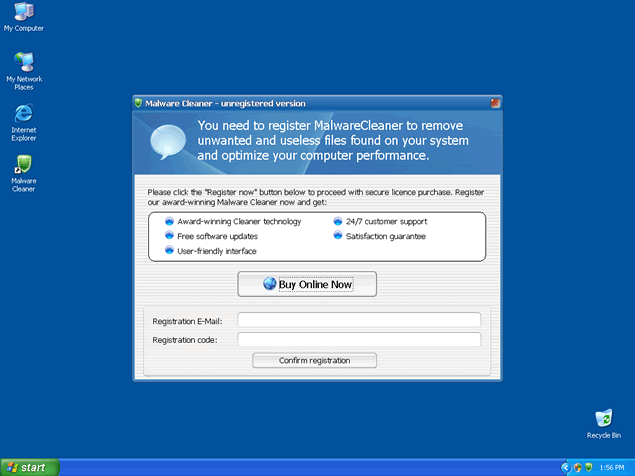Viewport: 635px width, 476px height.
Task: Expand hidden system tray icons arrow
Action: coord(566,468)
